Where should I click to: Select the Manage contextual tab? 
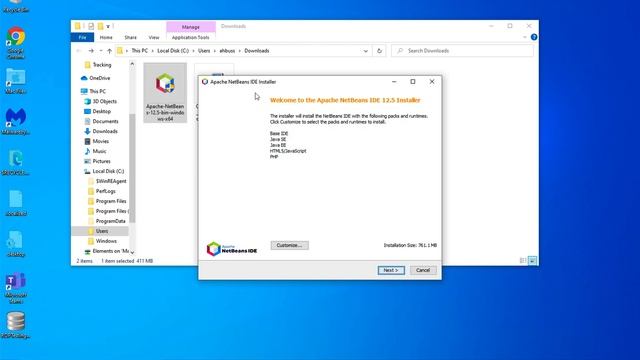[x=191, y=27]
